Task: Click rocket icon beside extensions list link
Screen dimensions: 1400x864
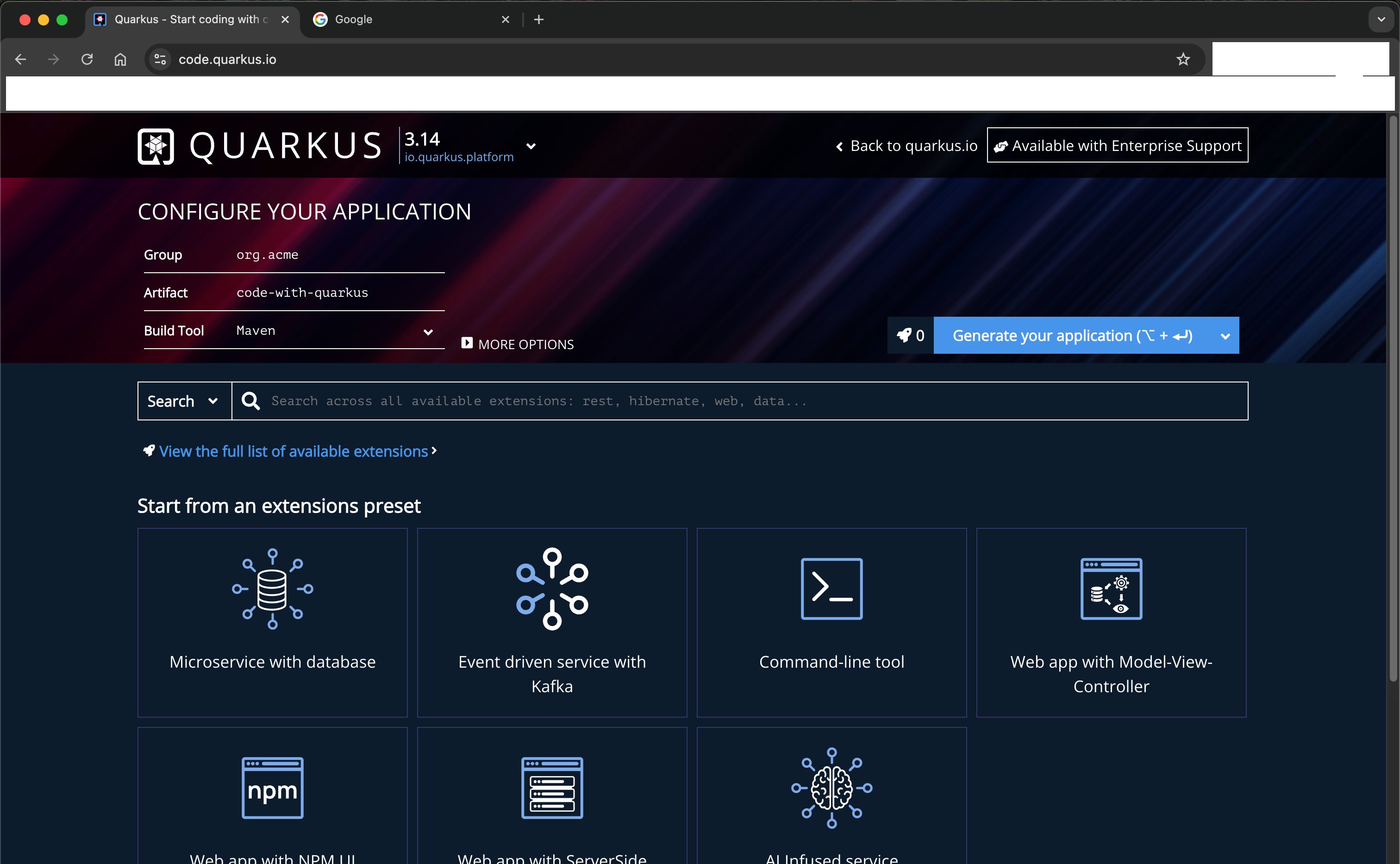Action: coord(149,451)
